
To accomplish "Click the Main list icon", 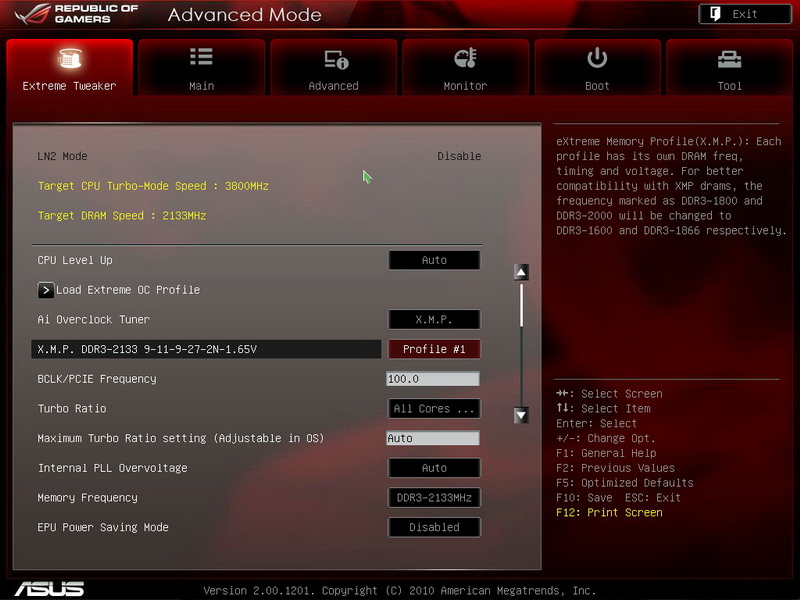I will (201, 57).
